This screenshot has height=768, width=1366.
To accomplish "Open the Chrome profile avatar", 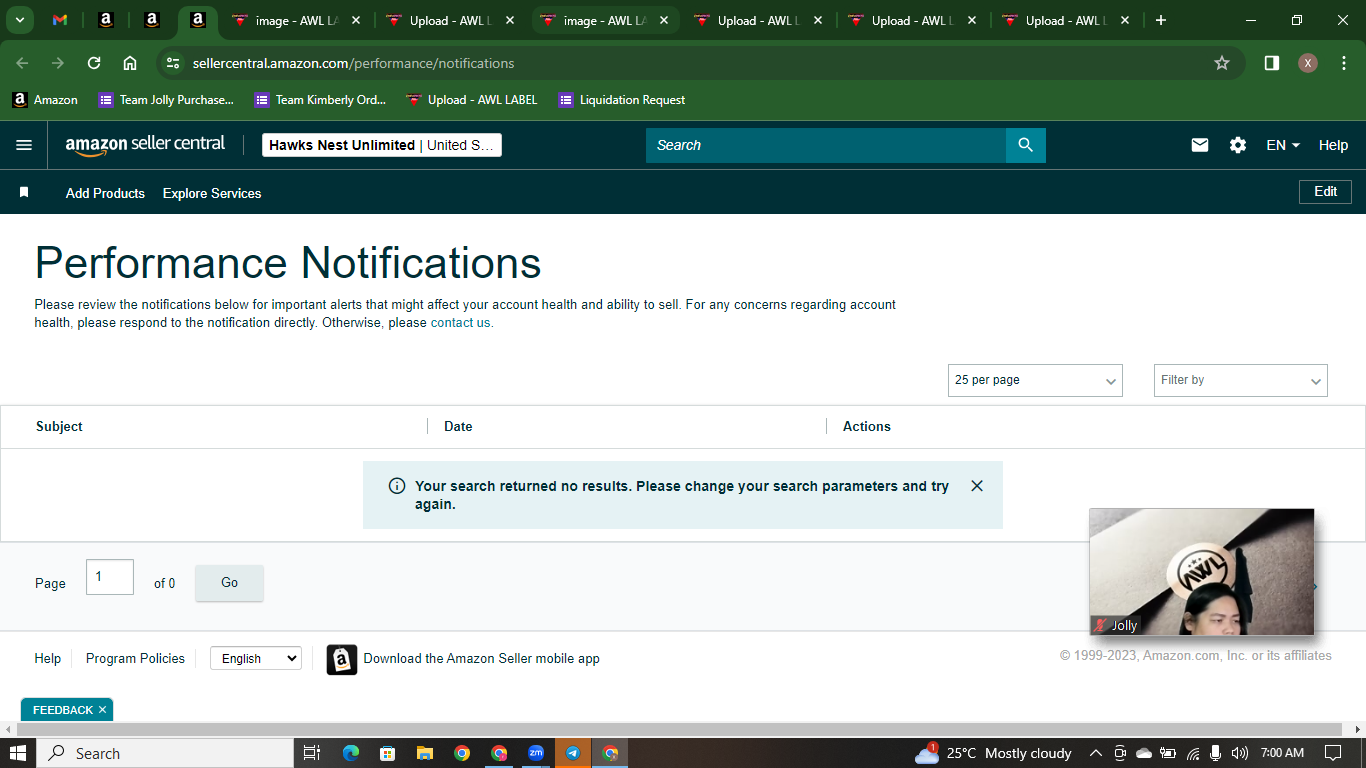I will pyautogui.click(x=1308, y=63).
